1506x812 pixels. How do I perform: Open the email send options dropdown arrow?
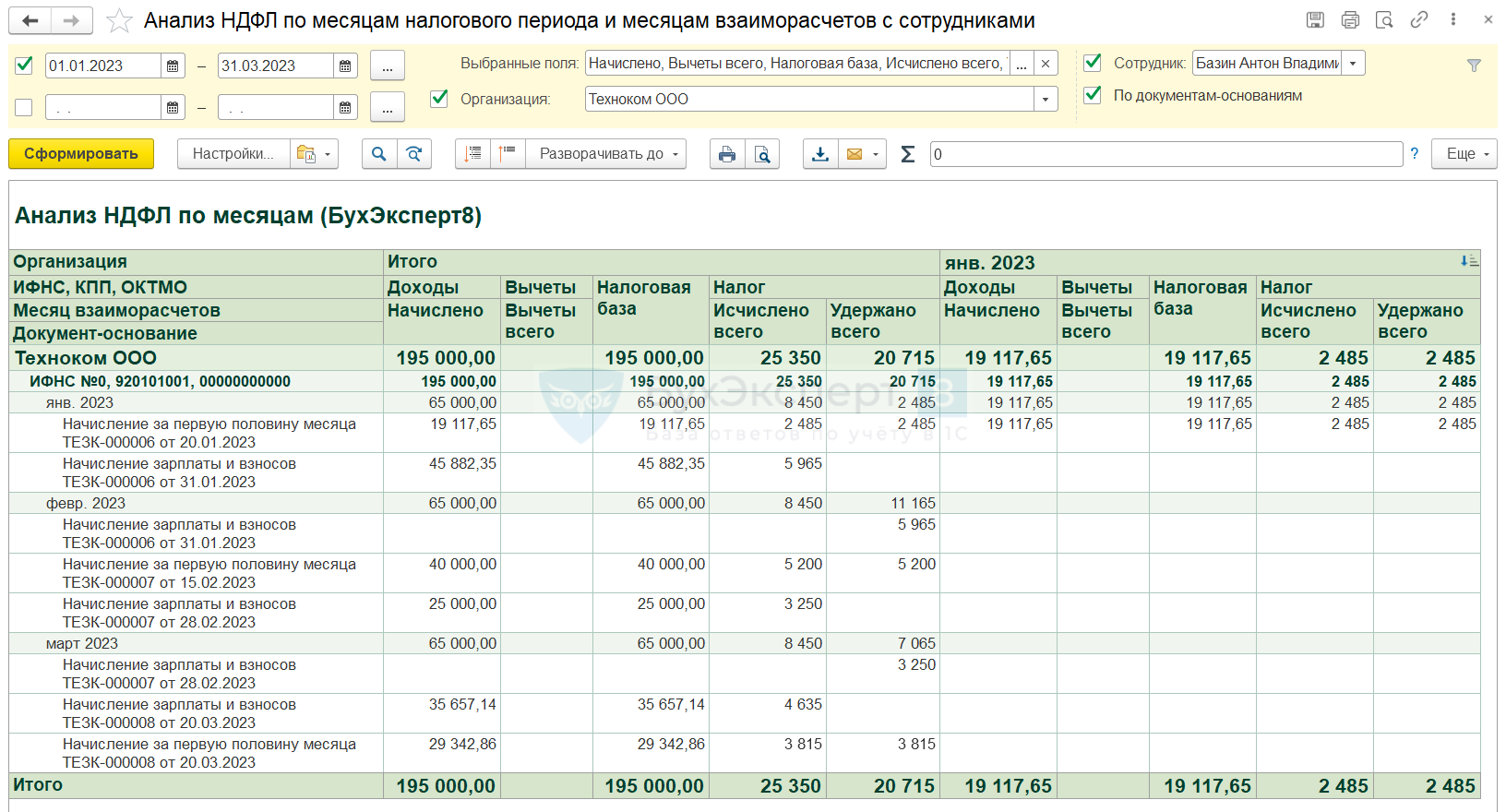coord(875,154)
